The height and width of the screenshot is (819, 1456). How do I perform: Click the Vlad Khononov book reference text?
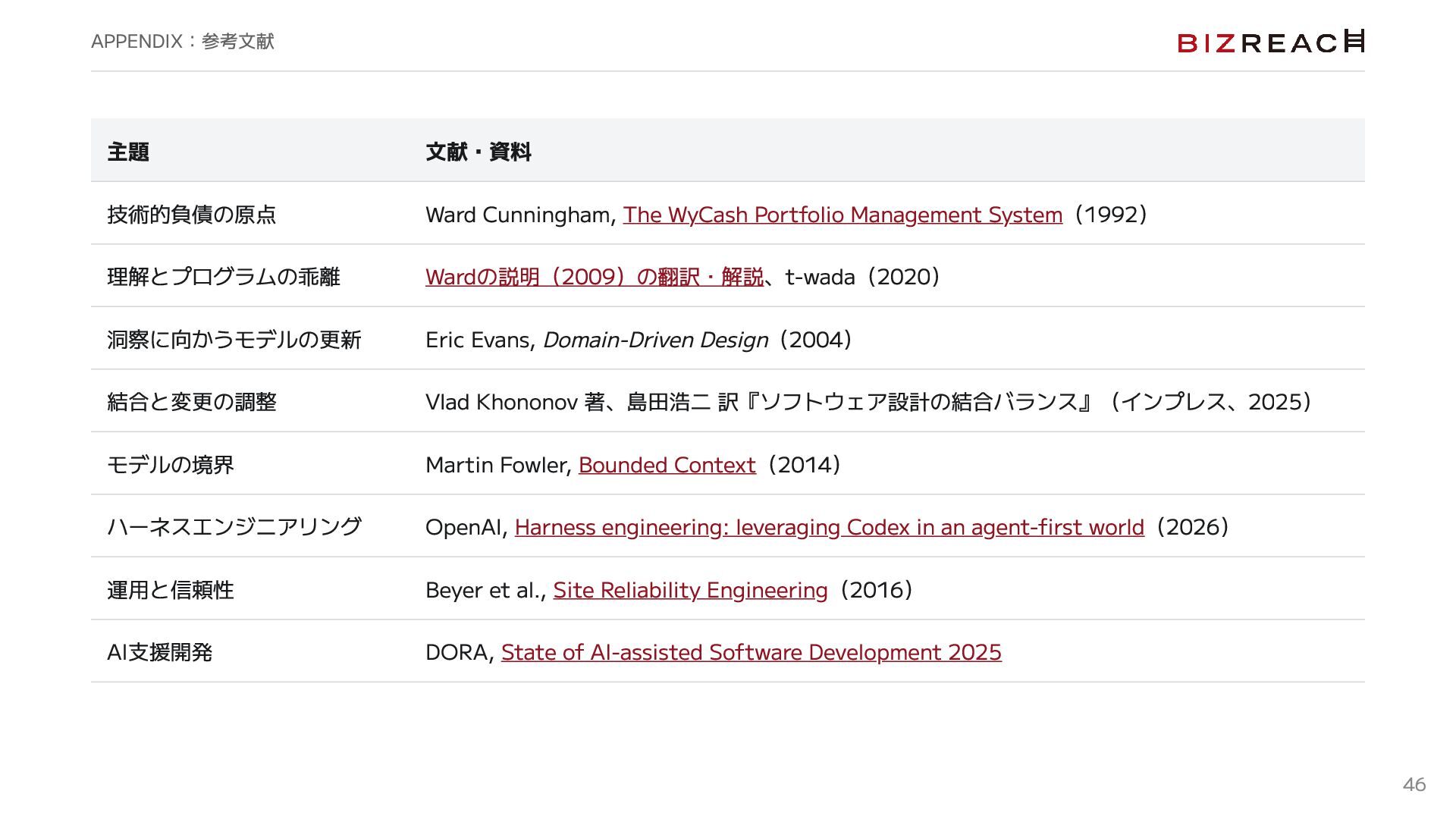click(868, 402)
